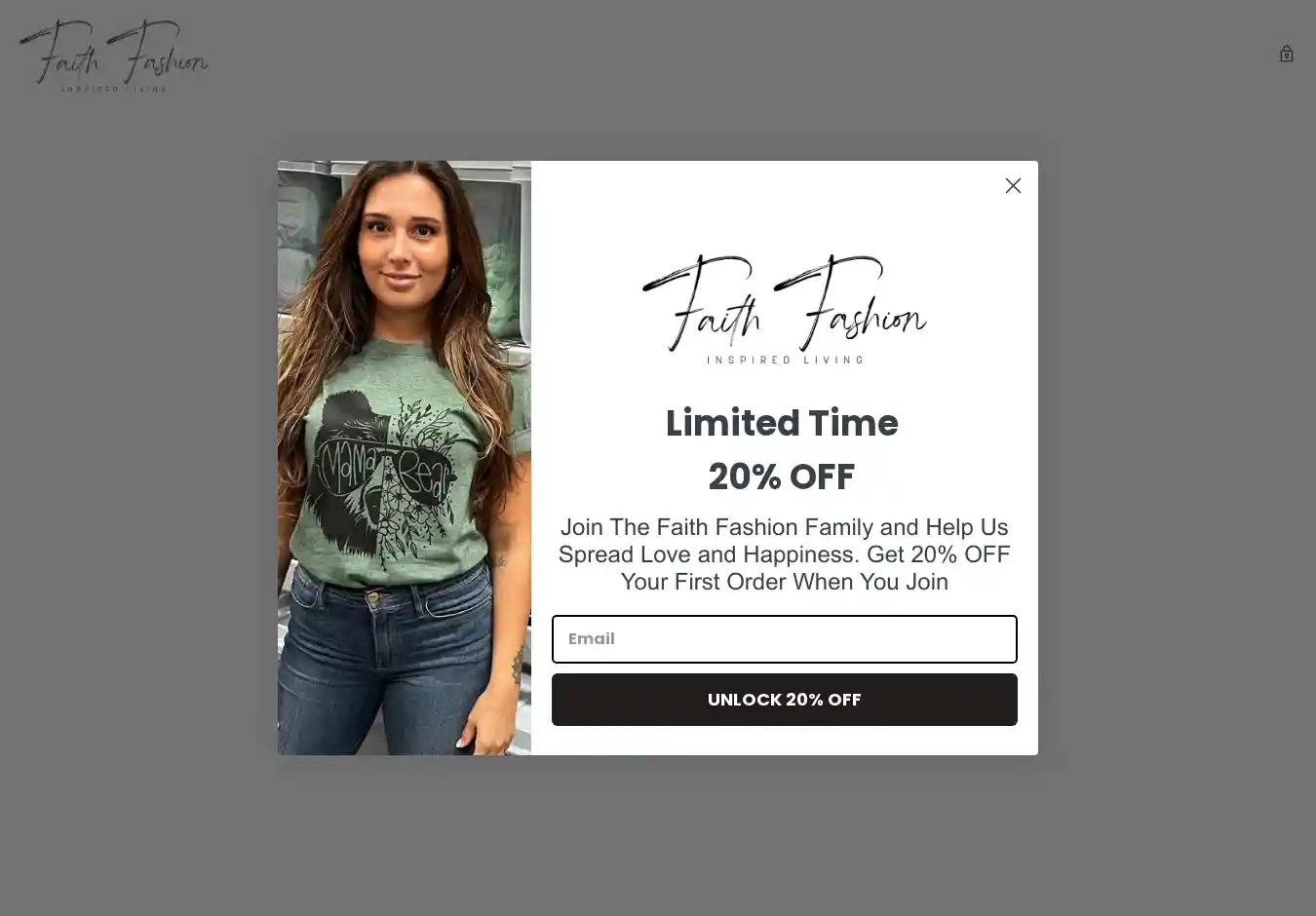1316x916 pixels.
Task: Click the Your First Order When You Join line
Action: [784, 582]
